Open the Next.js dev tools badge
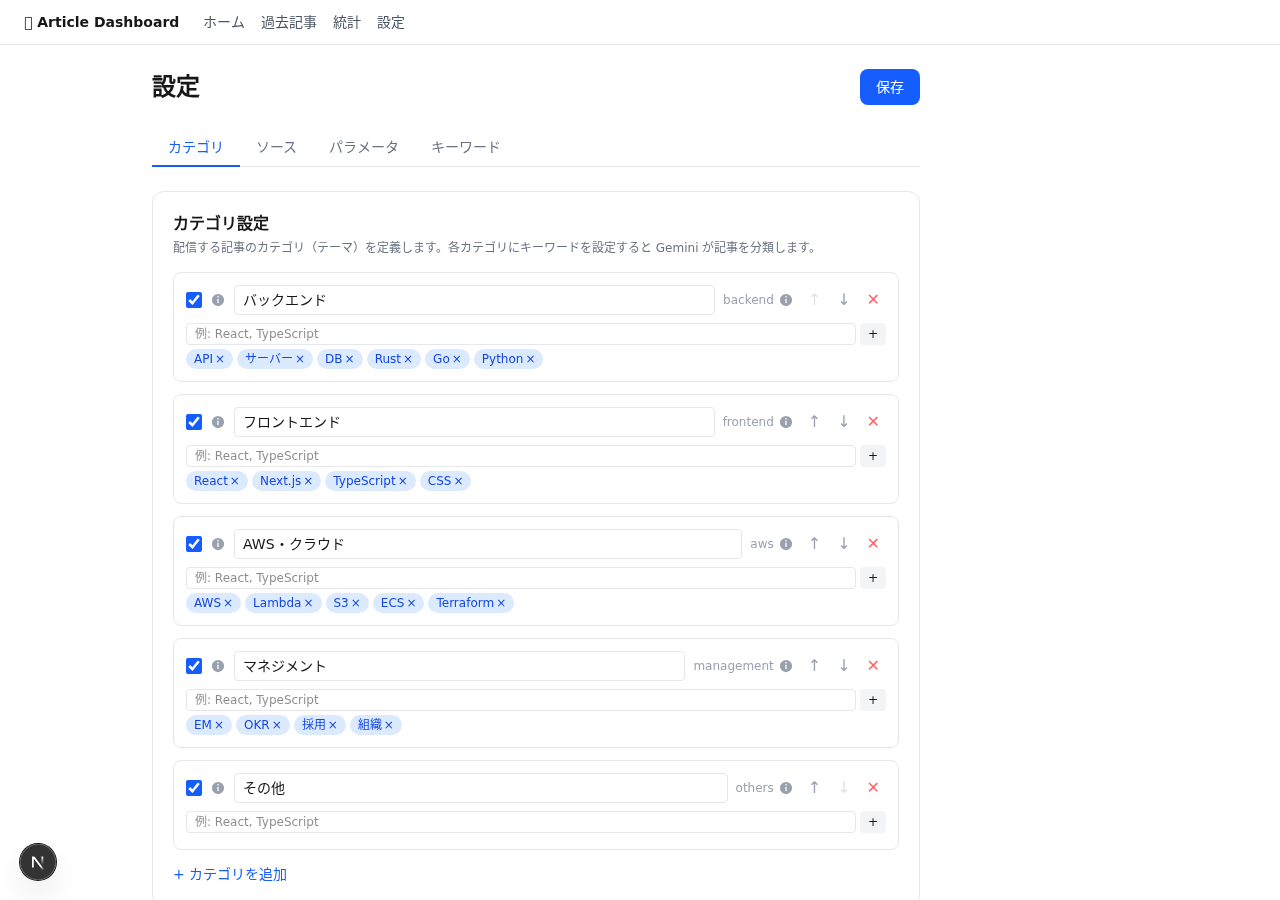The image size is (1280, 900). pyautogui.click(x=38, y=862)
